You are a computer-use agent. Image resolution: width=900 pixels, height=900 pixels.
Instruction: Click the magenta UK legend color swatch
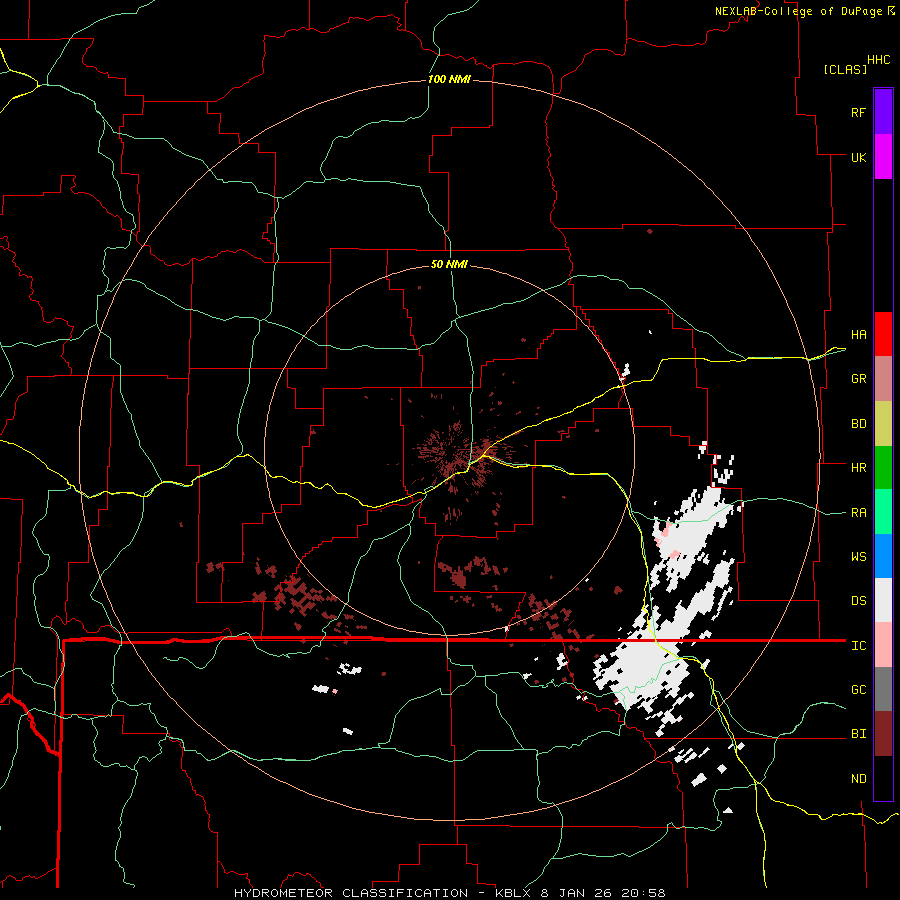pos(883,157)
